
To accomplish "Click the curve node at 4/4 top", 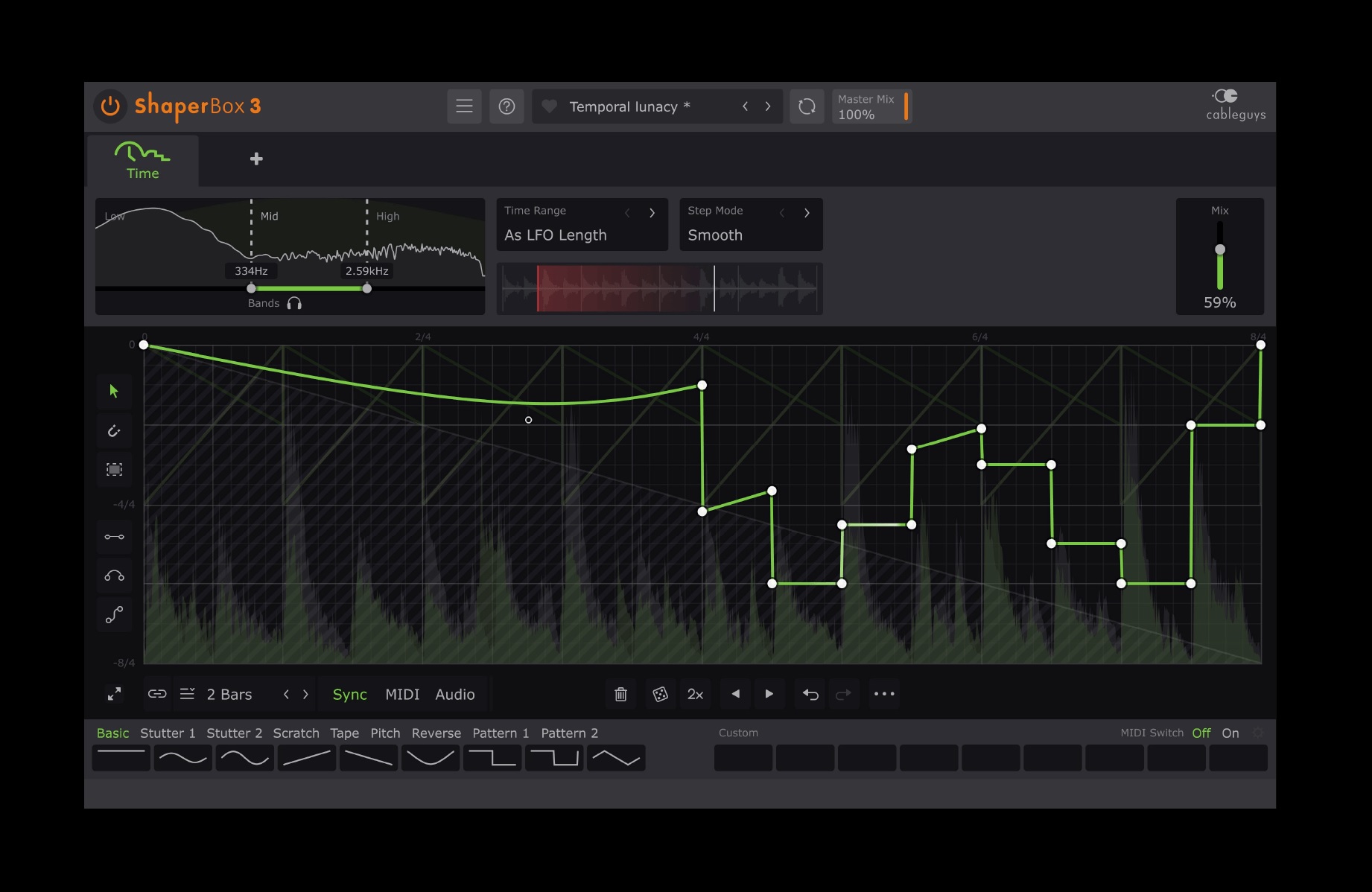I will pyautogui.click(x=702, y=385).
